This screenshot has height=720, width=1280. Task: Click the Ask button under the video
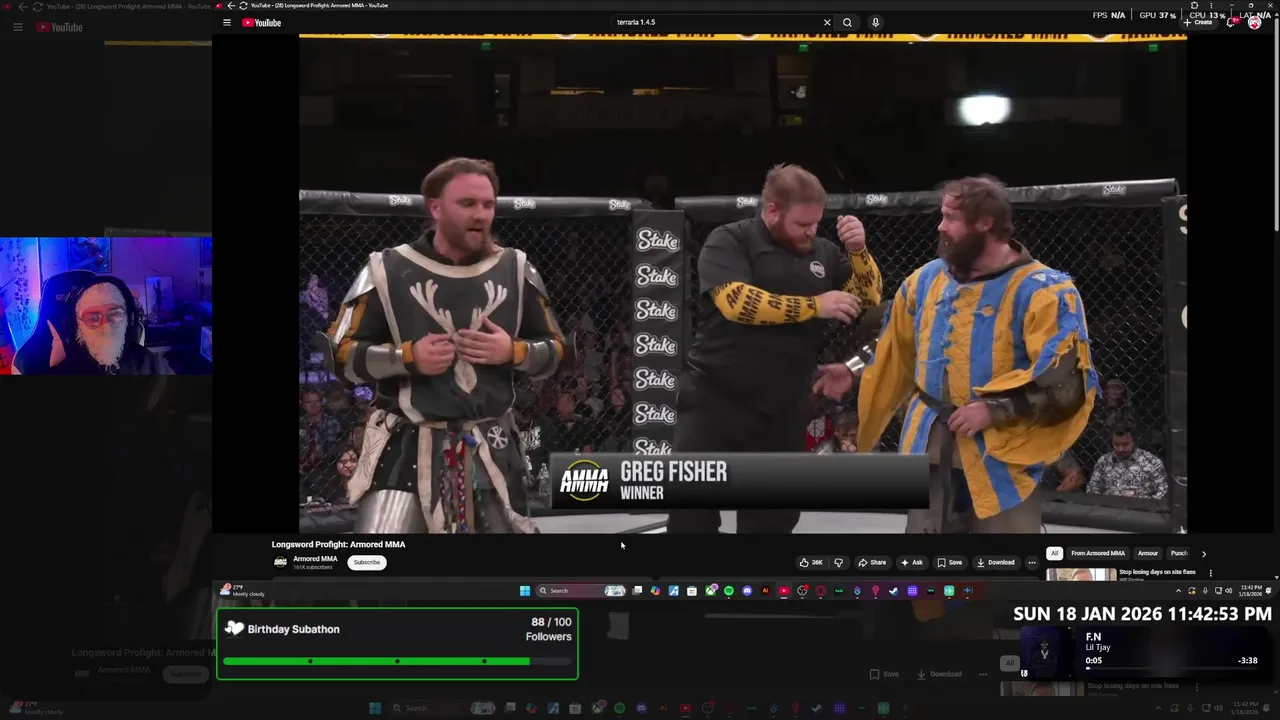click(x=912, y=562)
